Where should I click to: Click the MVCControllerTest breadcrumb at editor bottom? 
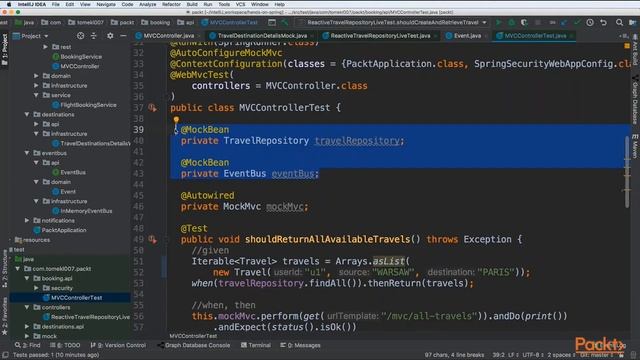click(193, 336)
